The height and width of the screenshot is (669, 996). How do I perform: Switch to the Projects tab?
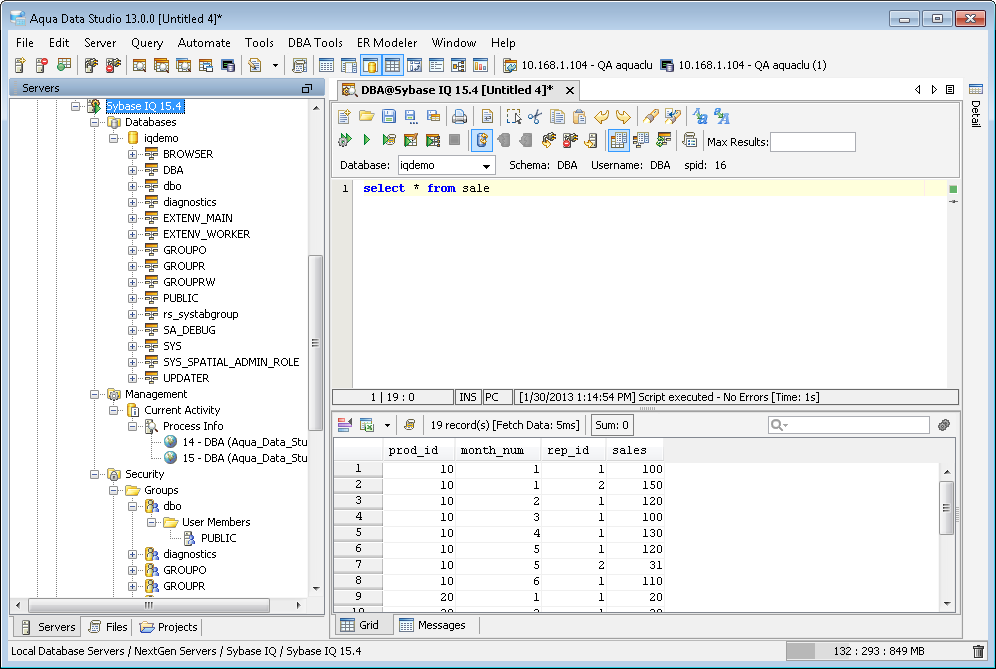click(168, 627)
